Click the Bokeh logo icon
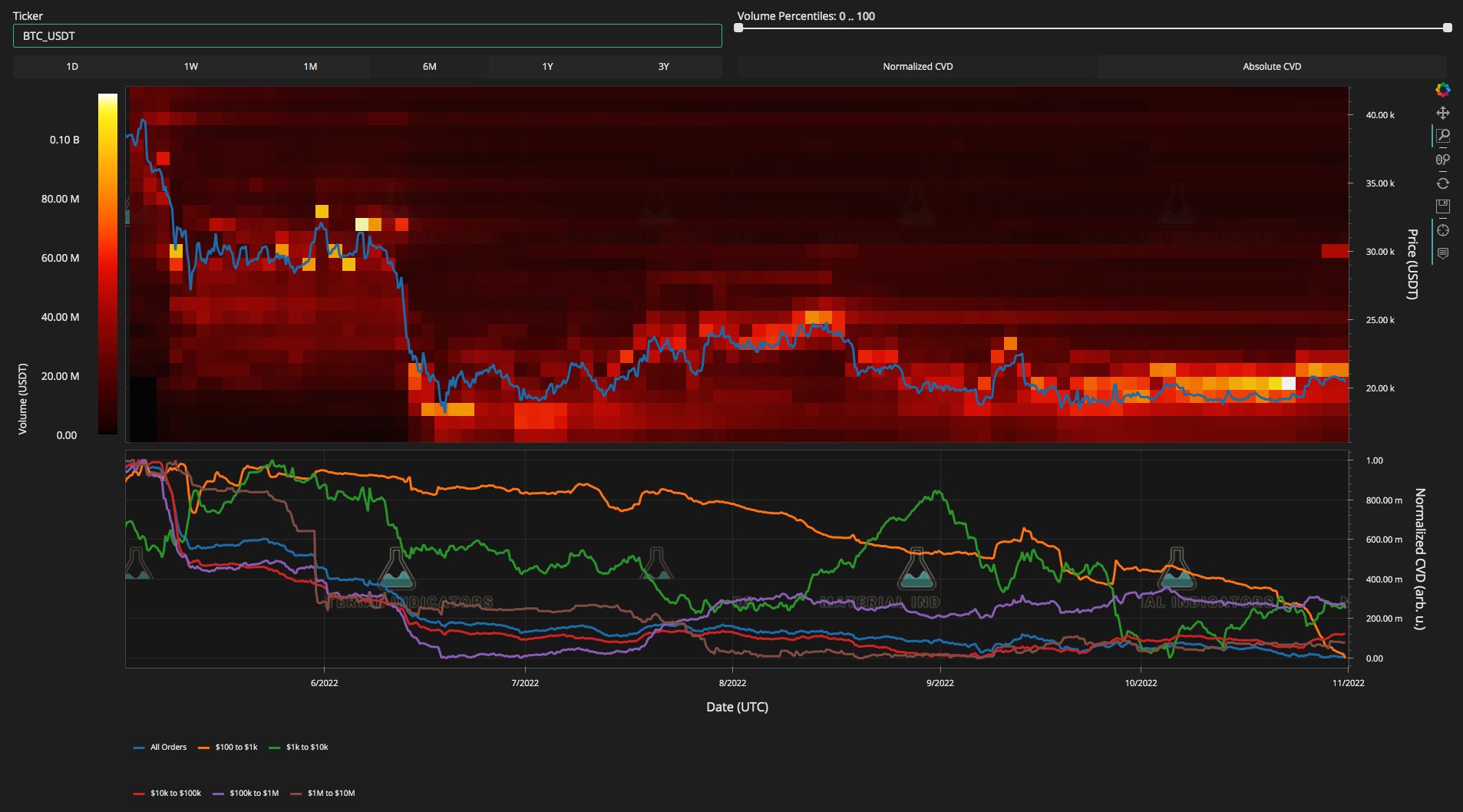This screenshot has width=1463, height=812. pos(1442,90)
